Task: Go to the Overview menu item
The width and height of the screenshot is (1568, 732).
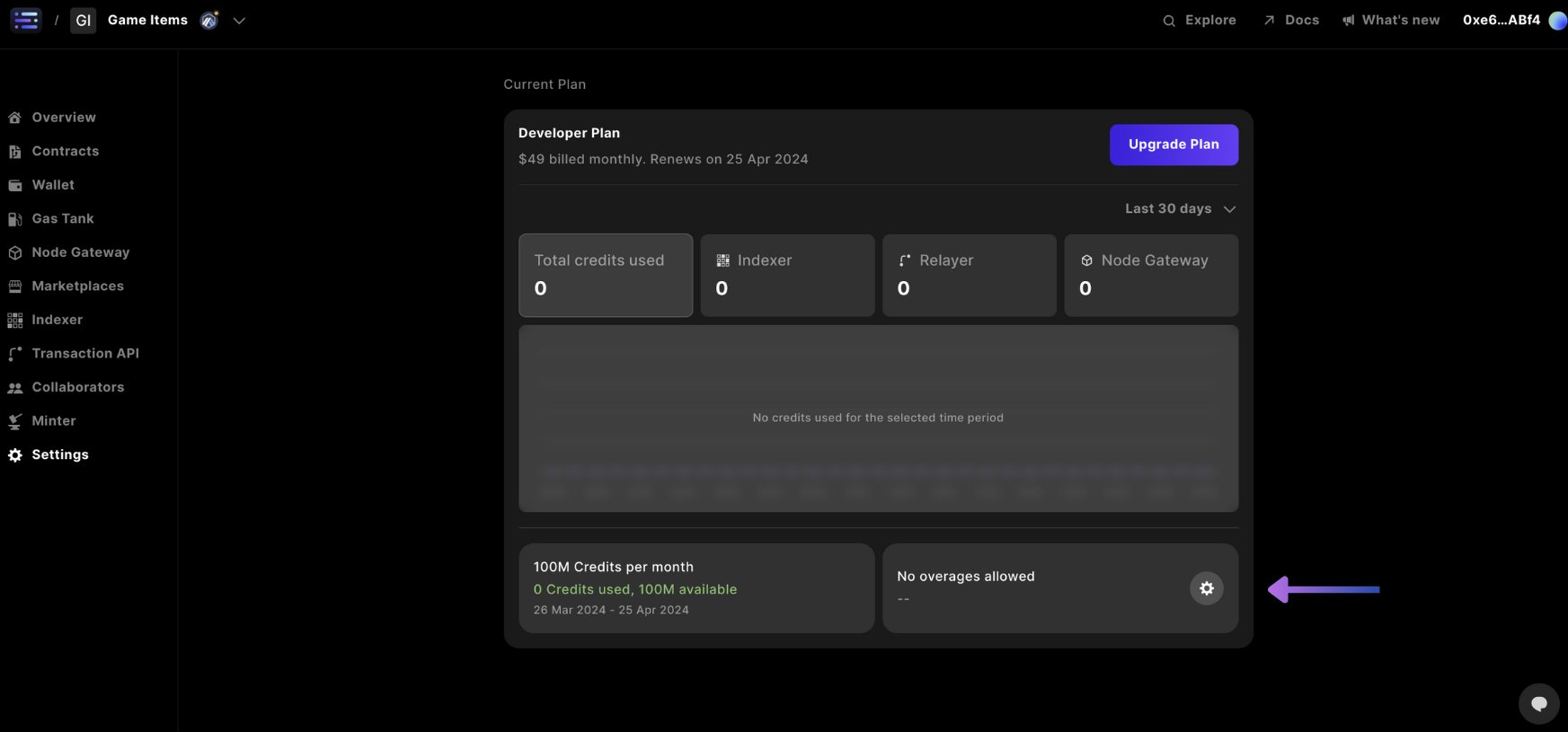Action: click(64, 118)
